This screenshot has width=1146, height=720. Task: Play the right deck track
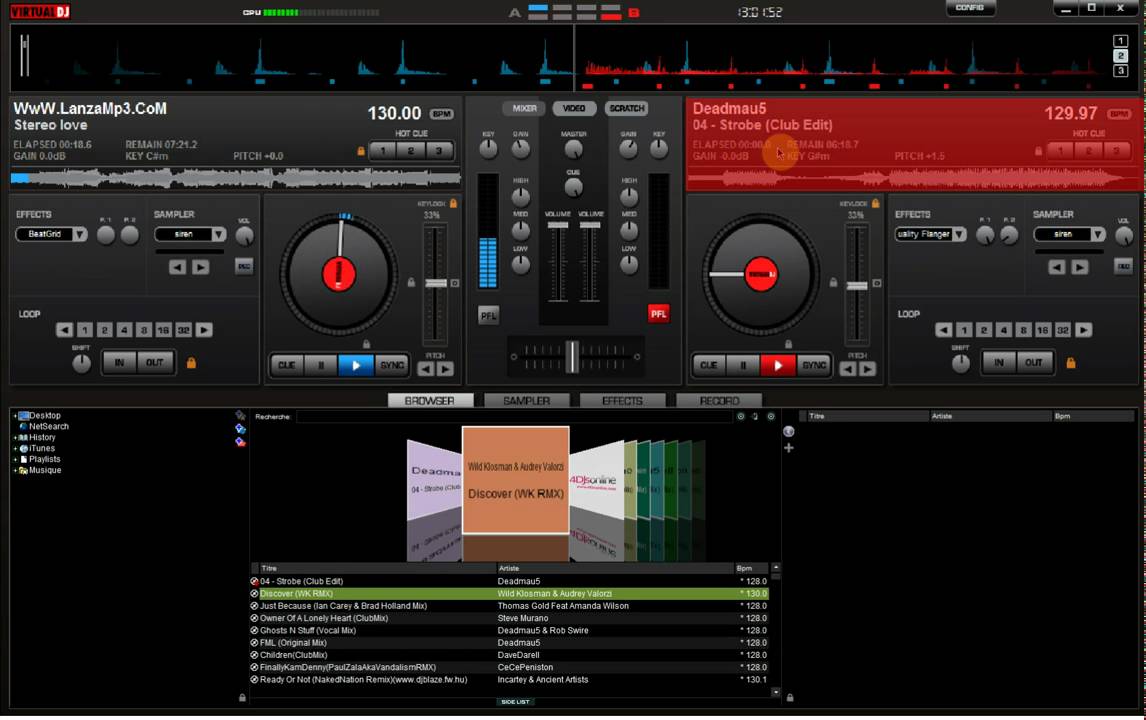pyautogui.click(x=778, y=365)
